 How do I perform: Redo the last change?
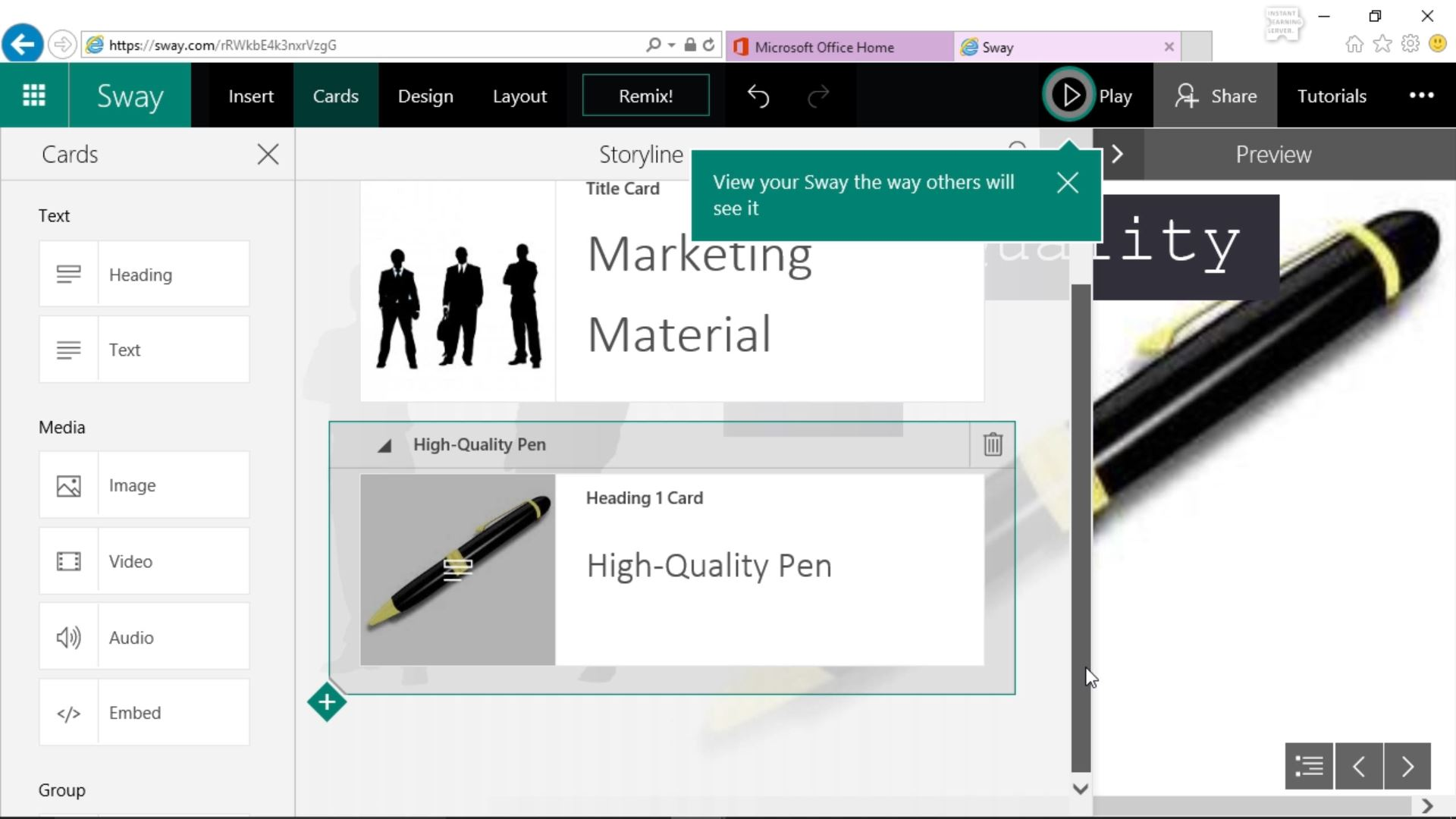[x=820, y=96]
